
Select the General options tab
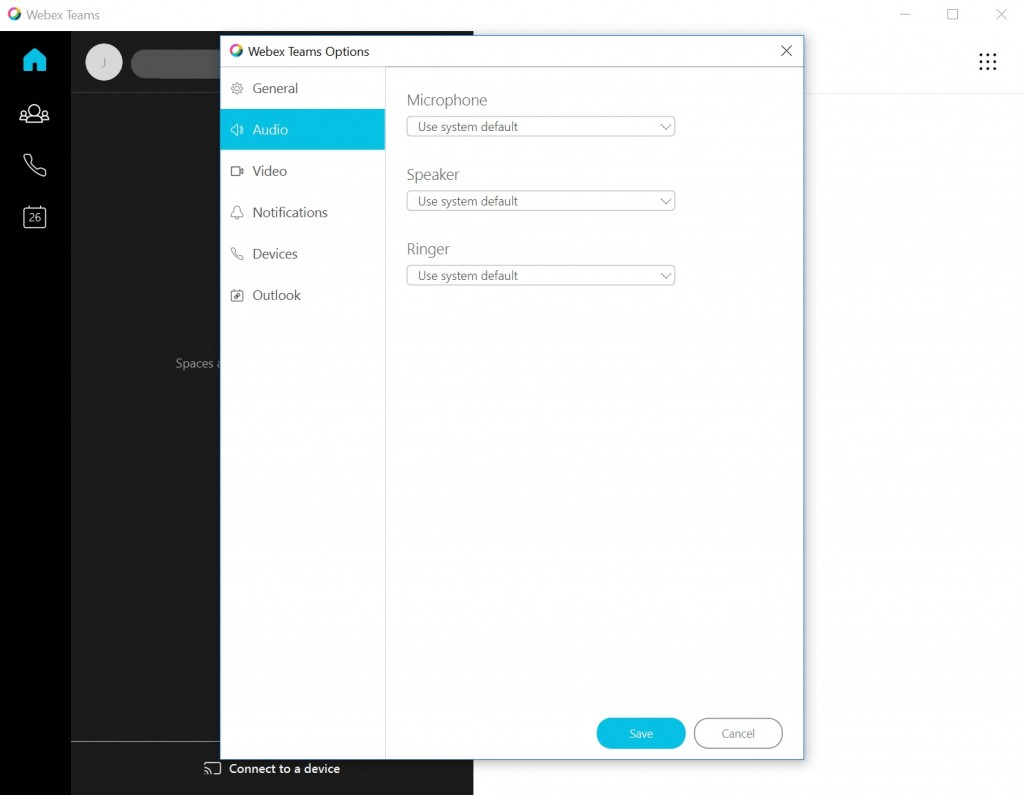[302, 88]
